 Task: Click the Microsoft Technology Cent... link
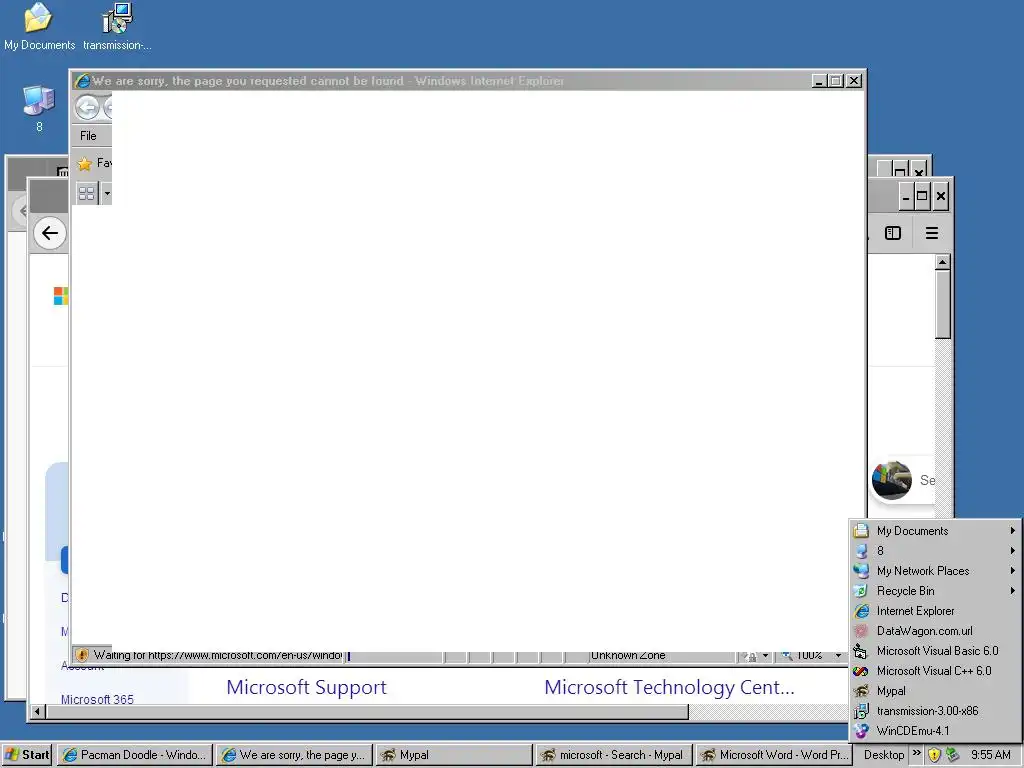669,687
